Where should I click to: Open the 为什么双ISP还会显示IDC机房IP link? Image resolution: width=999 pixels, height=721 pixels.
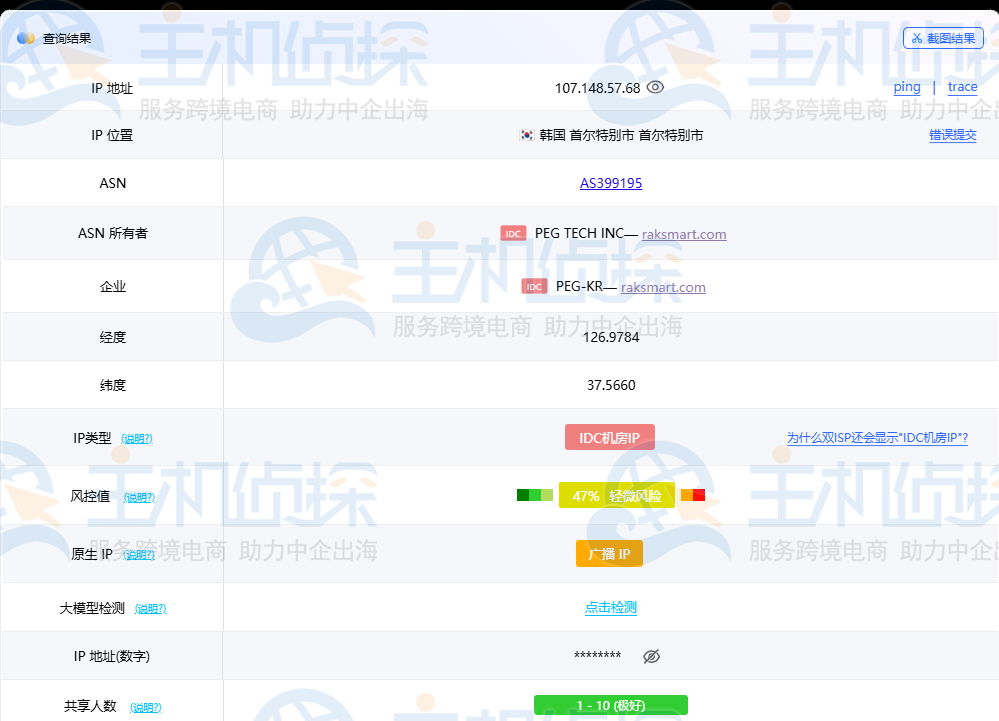click(x=877, y=437)
